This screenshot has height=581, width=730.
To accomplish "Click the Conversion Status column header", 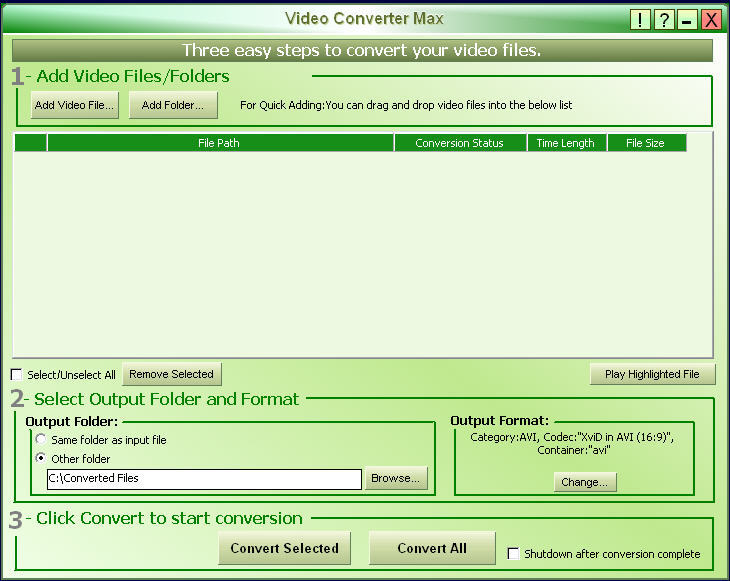I will click(x=459, y=143).
